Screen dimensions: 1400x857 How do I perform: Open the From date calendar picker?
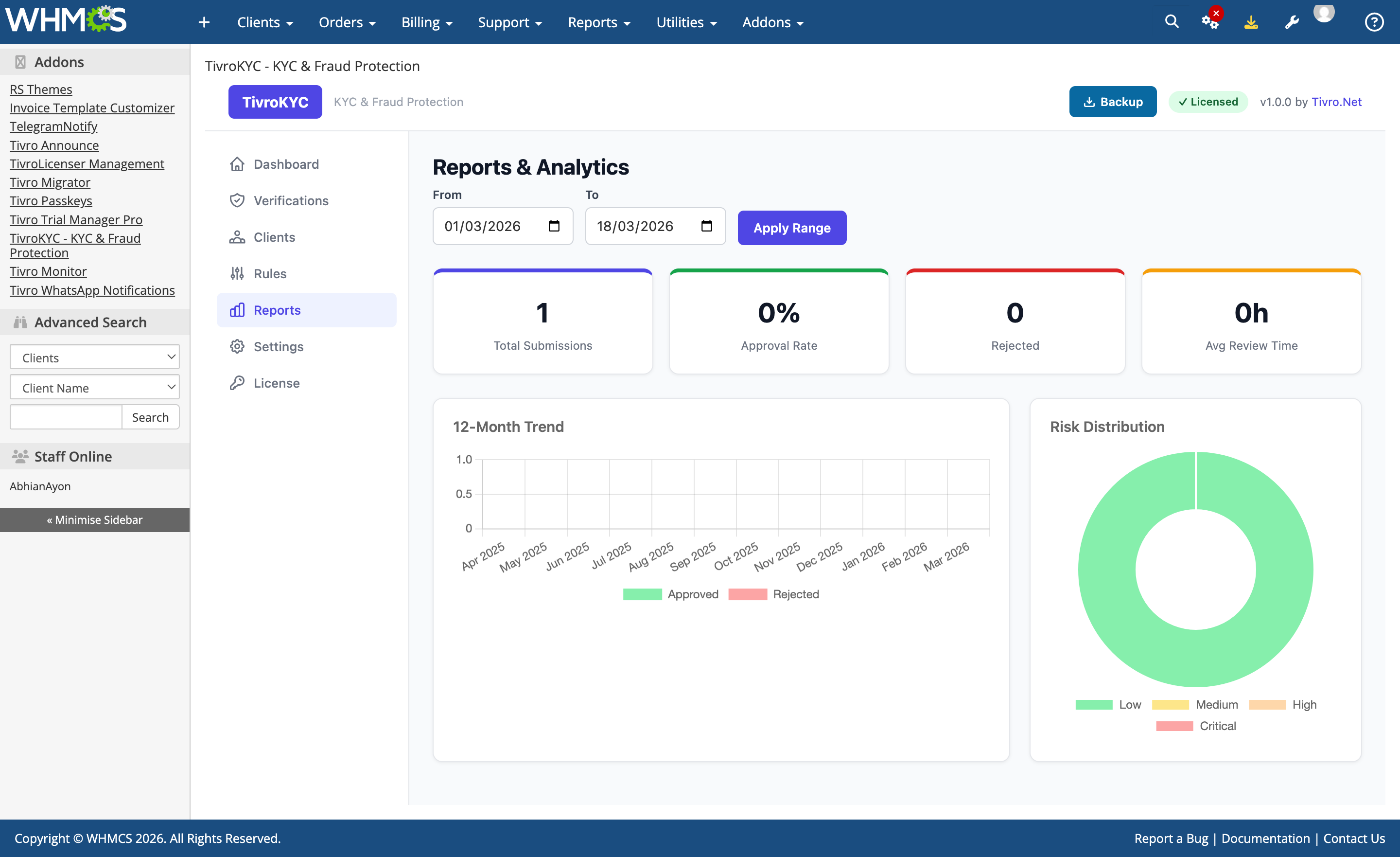pyautogui.click(x=554, y=226)
